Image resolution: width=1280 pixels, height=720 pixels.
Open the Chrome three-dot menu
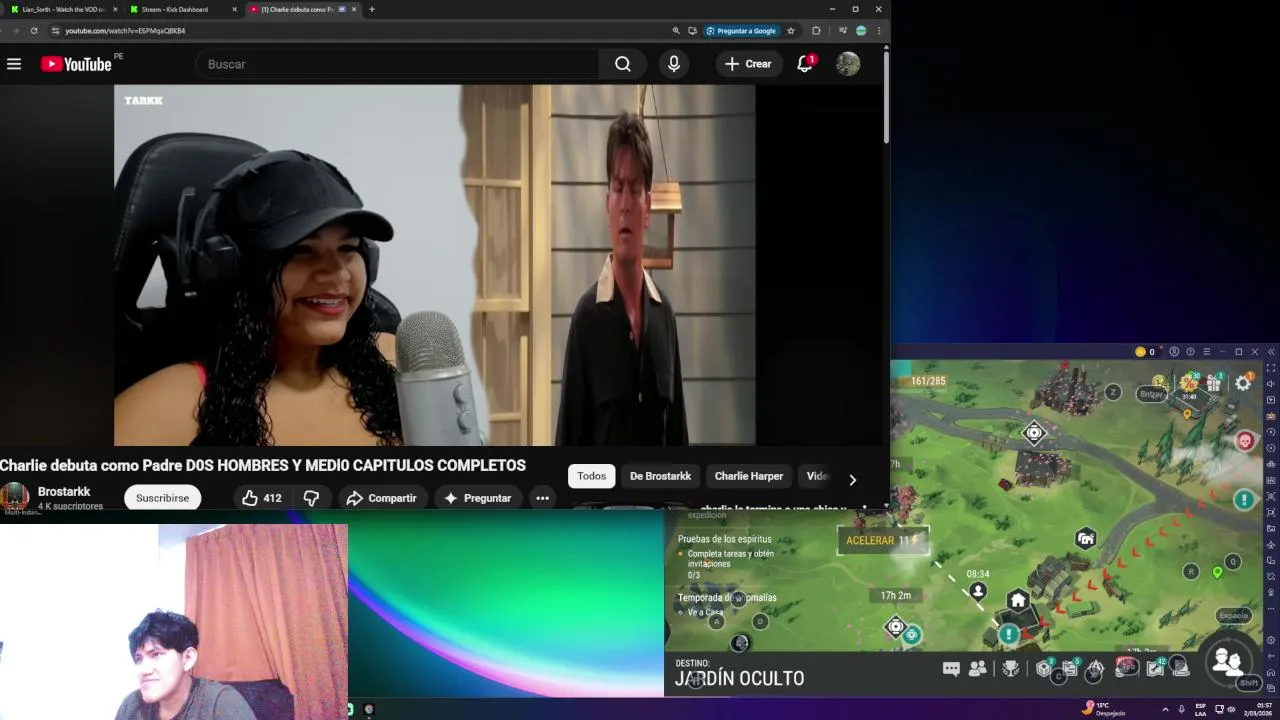coord(878,31)
